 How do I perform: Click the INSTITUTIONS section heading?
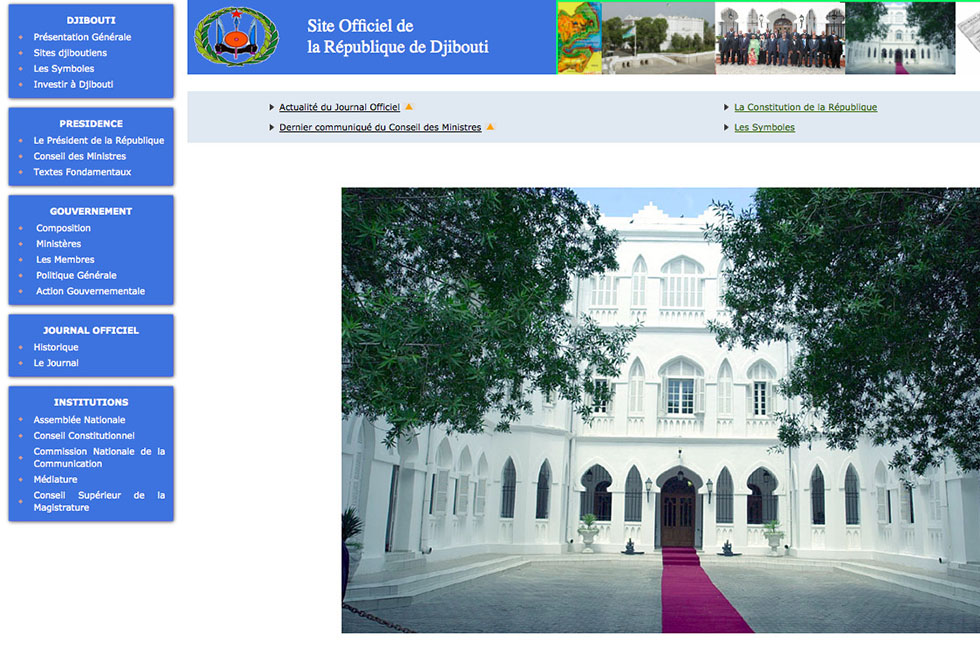(91, 402)
